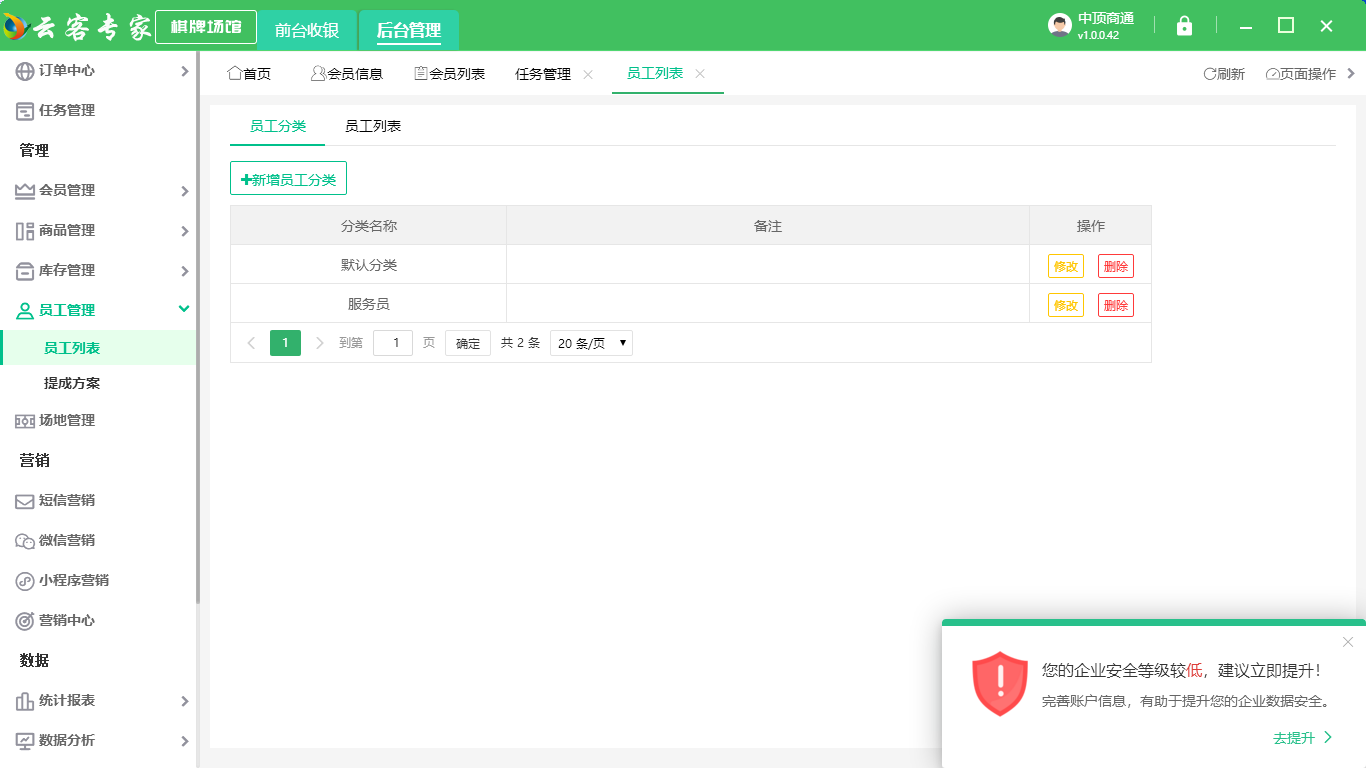Click the 短信营销 envelope icon

coord(25,501)
